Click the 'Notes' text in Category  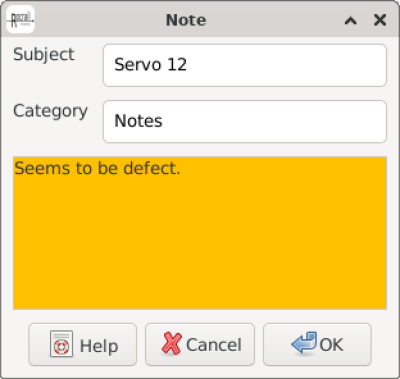click(x=138, y=121)
